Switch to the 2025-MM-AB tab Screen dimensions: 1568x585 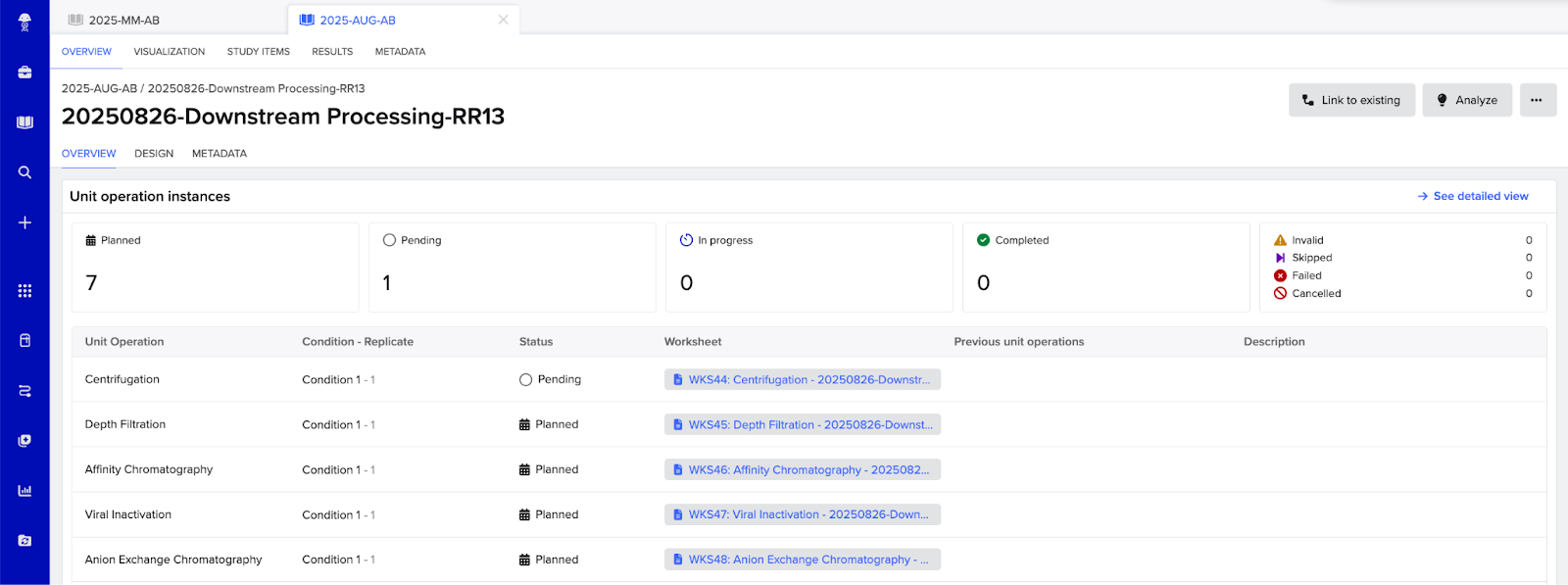pyautogui.click(x=123, y=21)
